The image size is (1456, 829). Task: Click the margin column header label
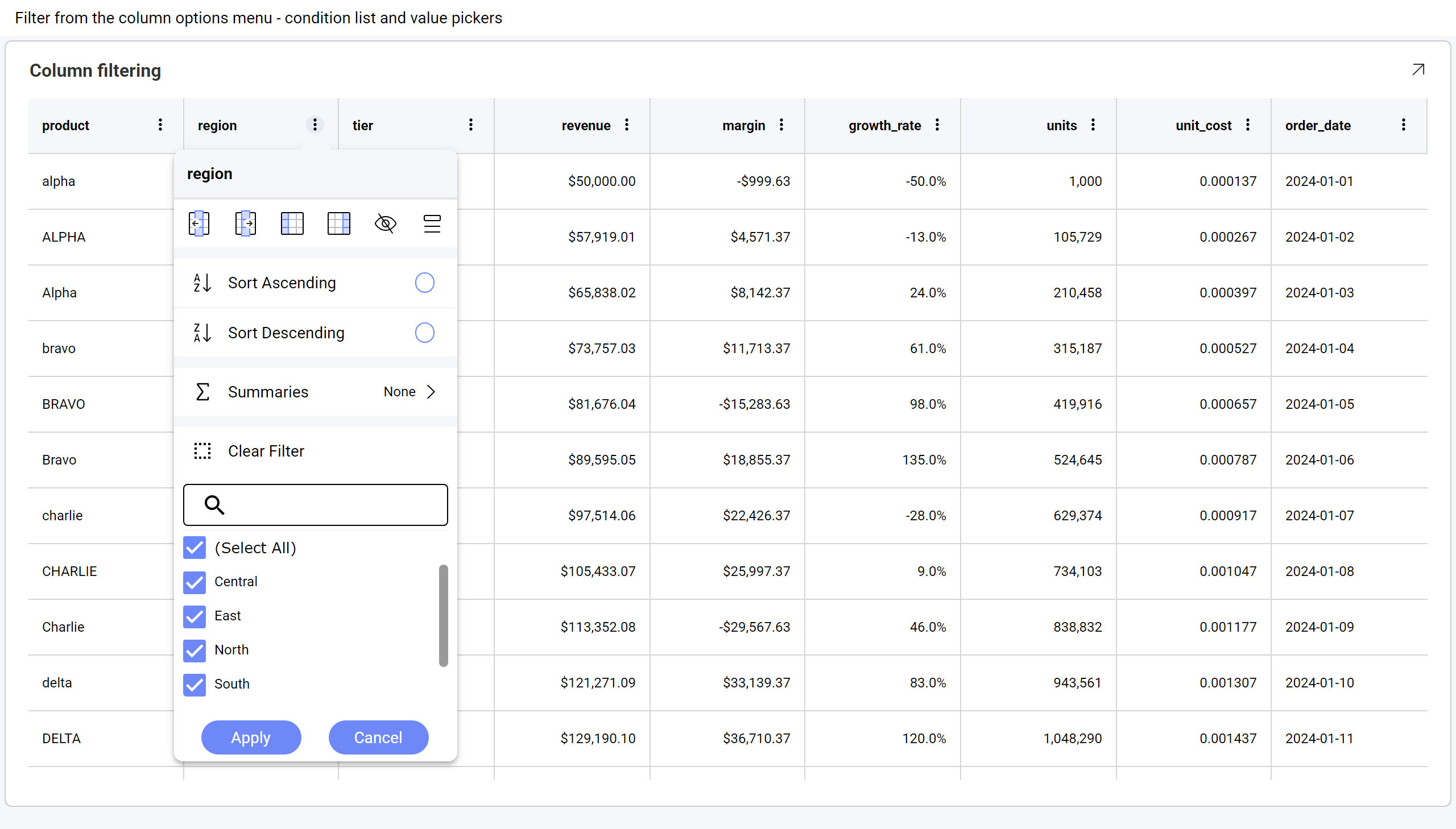(x=744, y=125)
